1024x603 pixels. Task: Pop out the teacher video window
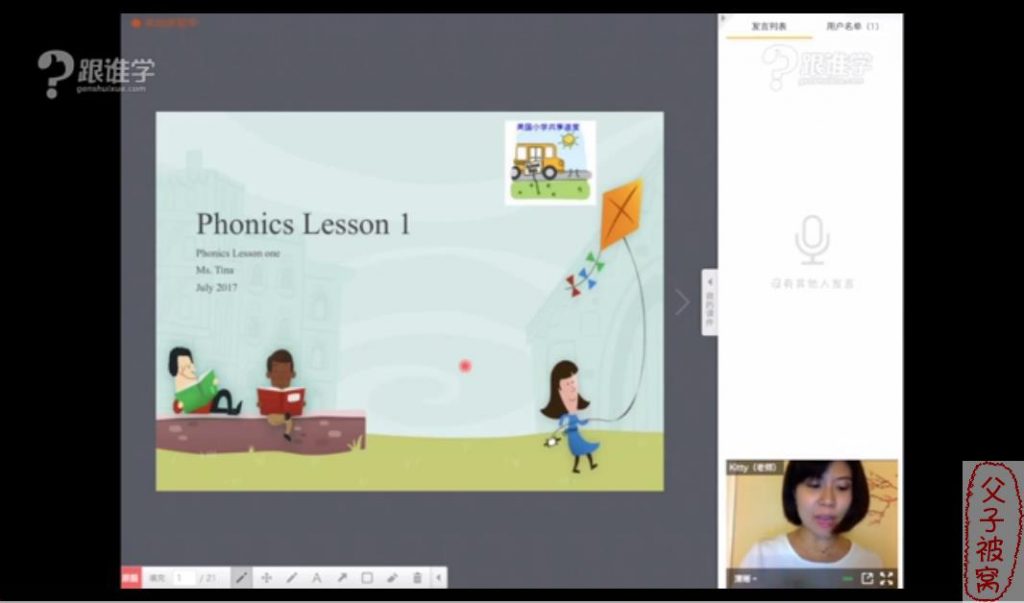click(x=867, y=578)
